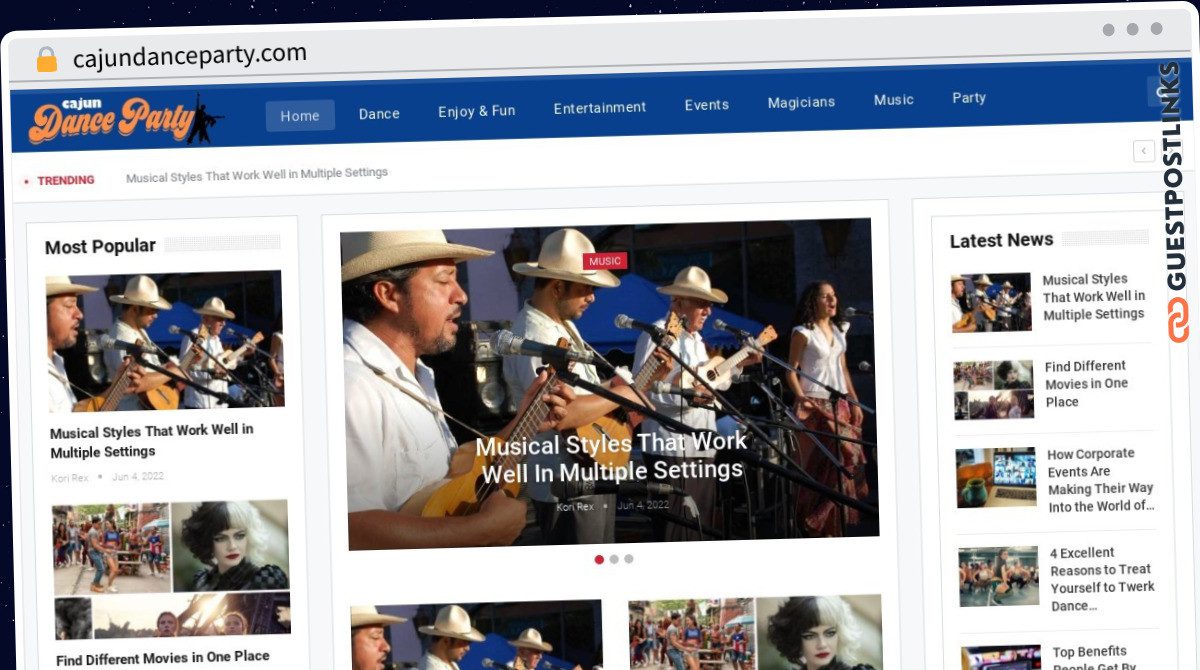Open the Events category
The image size is (1200, 670).
pyautogui.click(x=707, y=105)
